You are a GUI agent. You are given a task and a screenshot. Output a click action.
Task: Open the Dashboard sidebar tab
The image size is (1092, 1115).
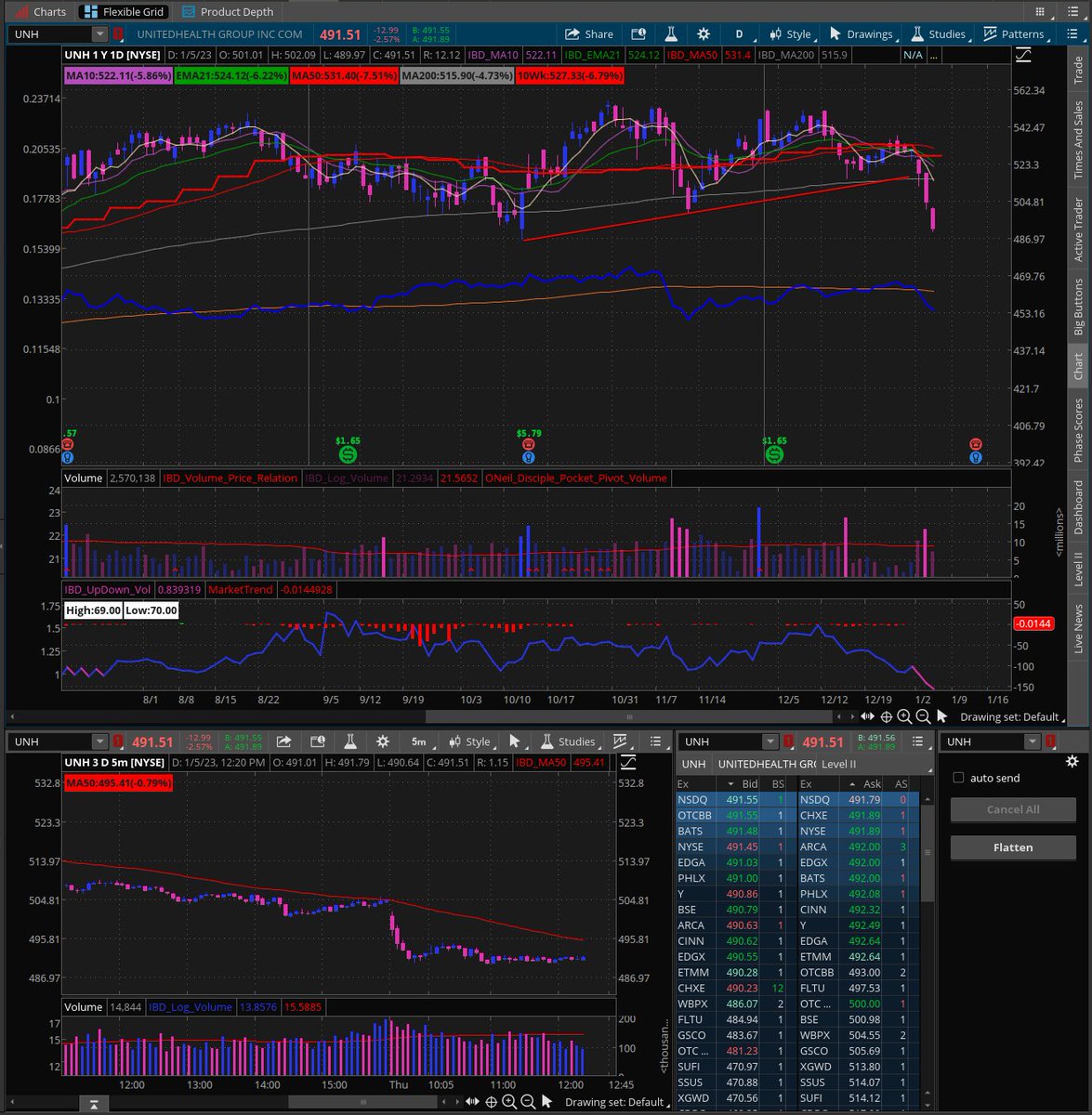[1078, 507]
